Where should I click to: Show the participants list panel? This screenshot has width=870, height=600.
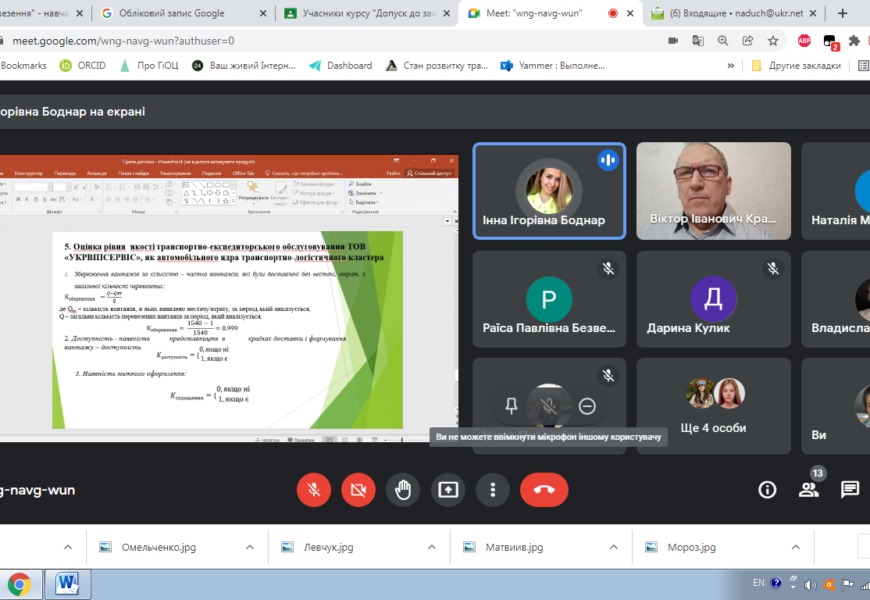pyautogui.click(x=808, y=489)
